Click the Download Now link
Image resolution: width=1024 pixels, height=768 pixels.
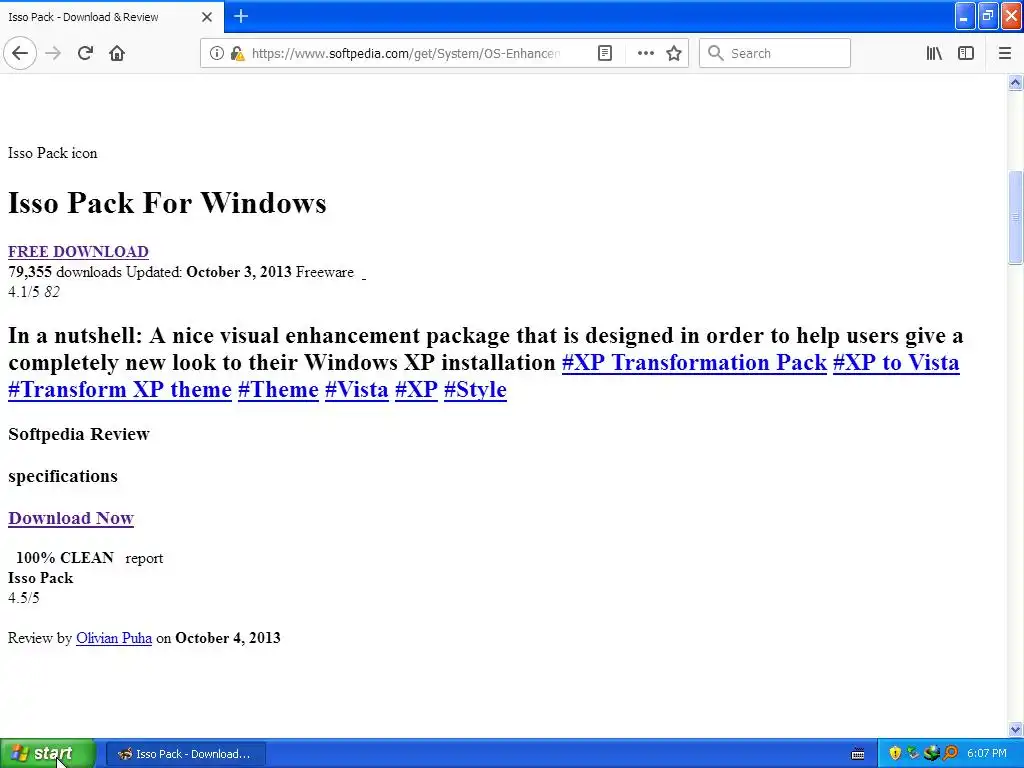tap(71, 518)
